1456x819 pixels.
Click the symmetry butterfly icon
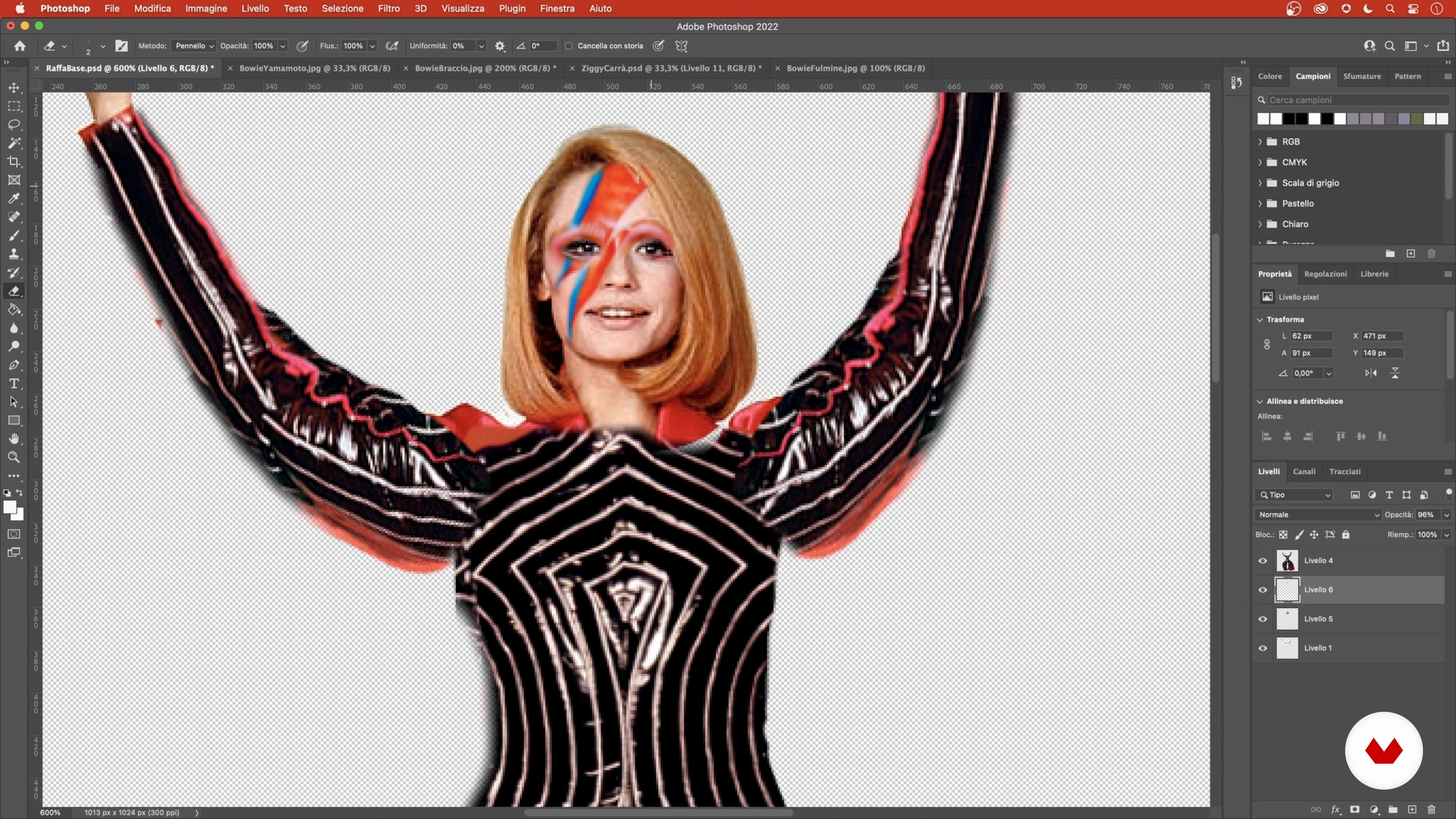681,46
